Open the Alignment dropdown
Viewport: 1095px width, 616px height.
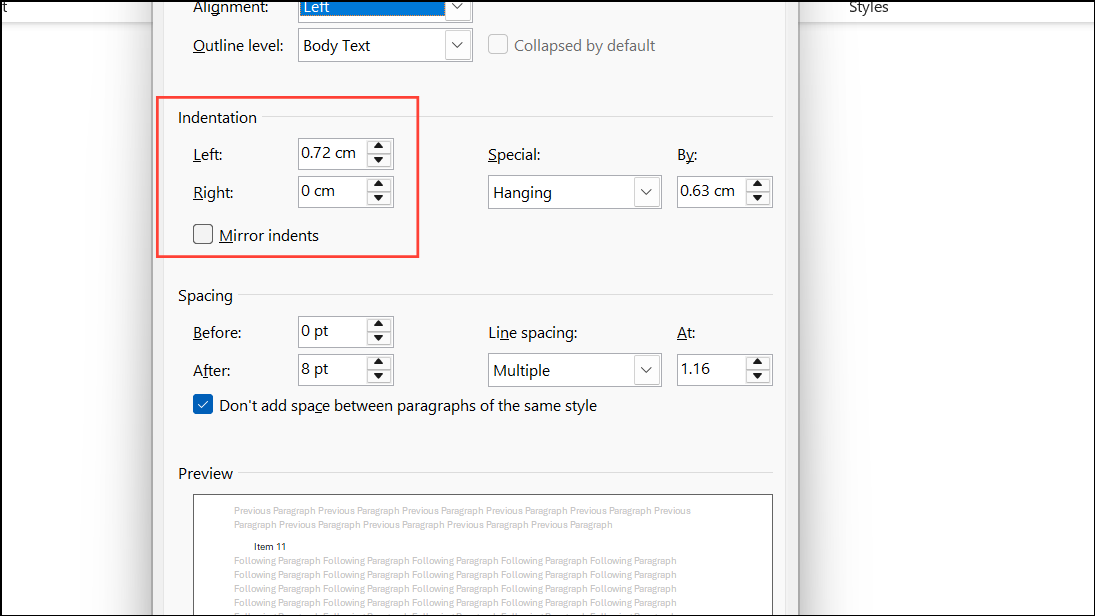[x=457, y=8]
